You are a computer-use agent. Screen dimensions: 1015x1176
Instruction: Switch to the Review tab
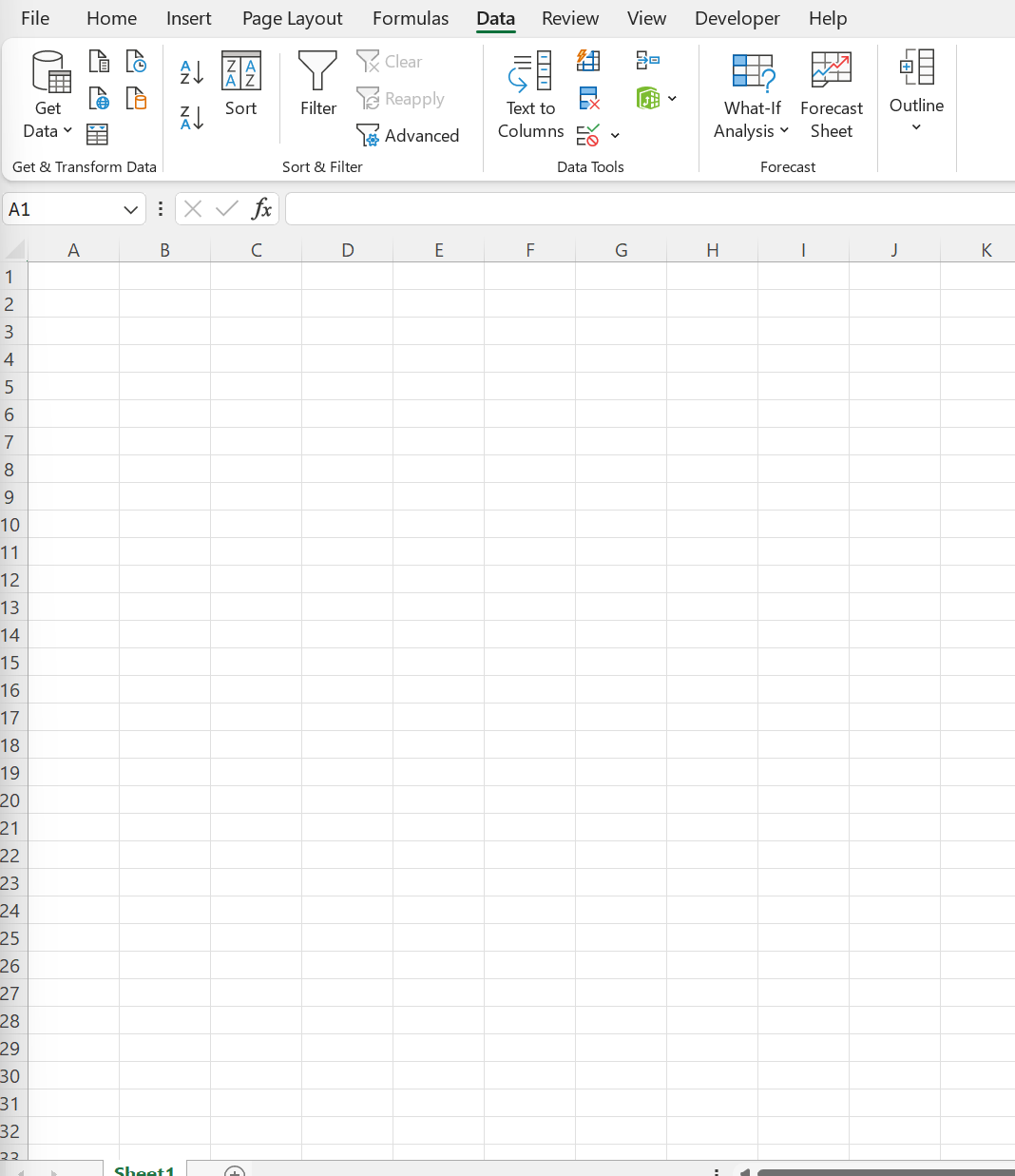(570, 18)
